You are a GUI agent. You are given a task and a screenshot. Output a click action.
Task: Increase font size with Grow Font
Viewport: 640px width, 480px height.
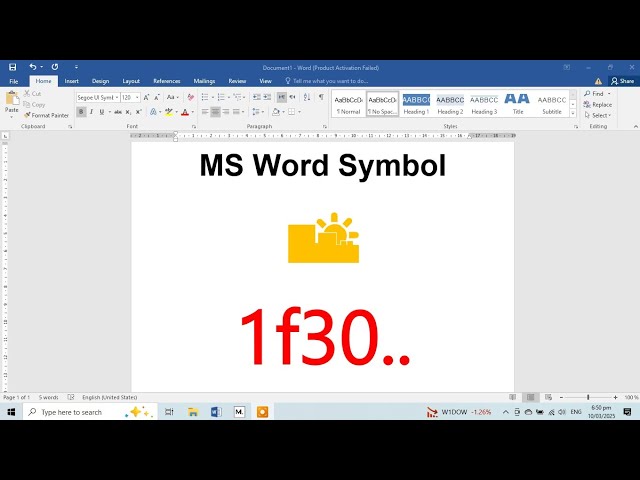pyautogui.click(x=146, y=98)
